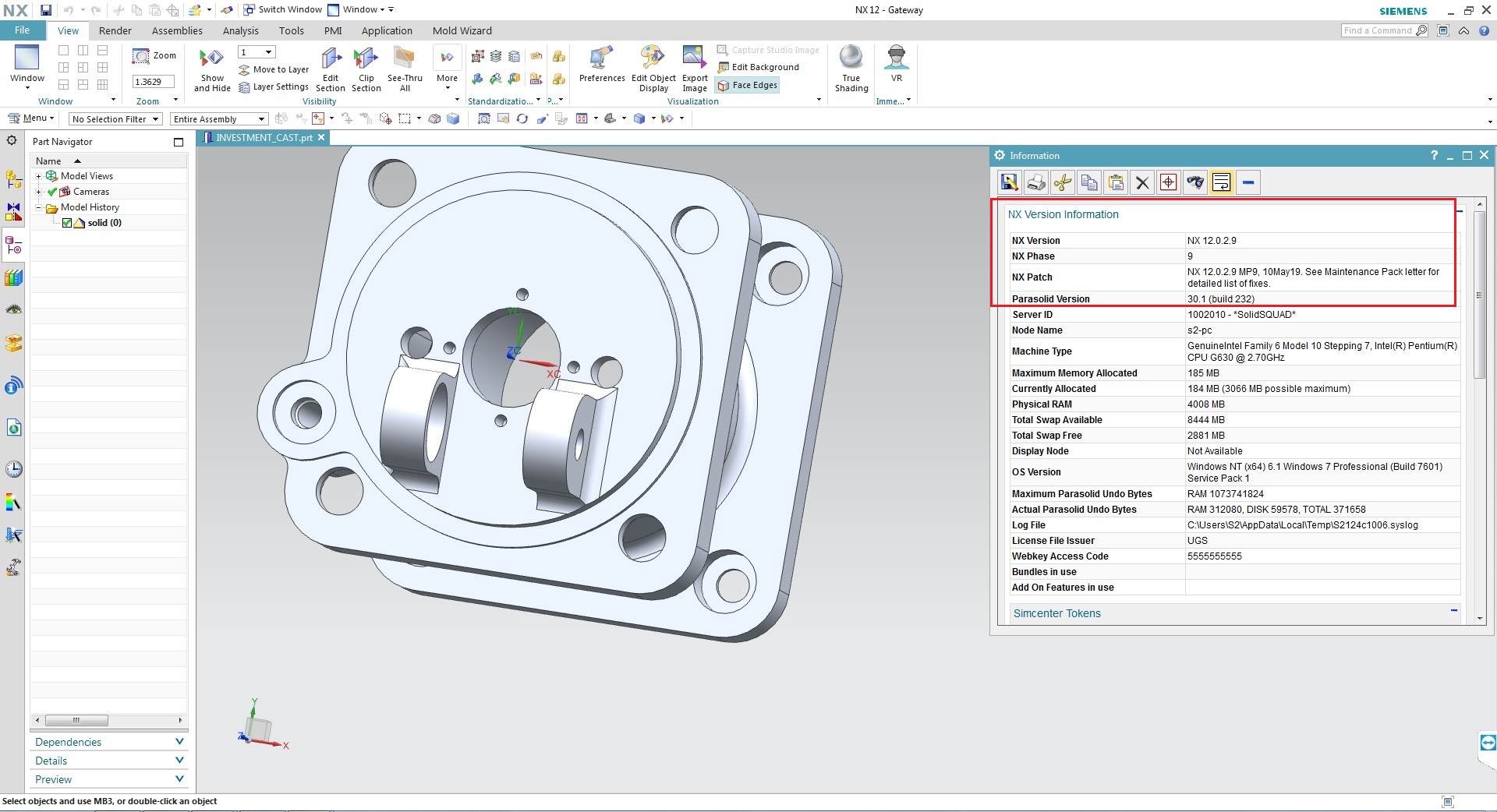Click the help question mark icon in ribbon
This screenshot has width=1497, height=812.
pyautogui.click(x=1485, y=30)
